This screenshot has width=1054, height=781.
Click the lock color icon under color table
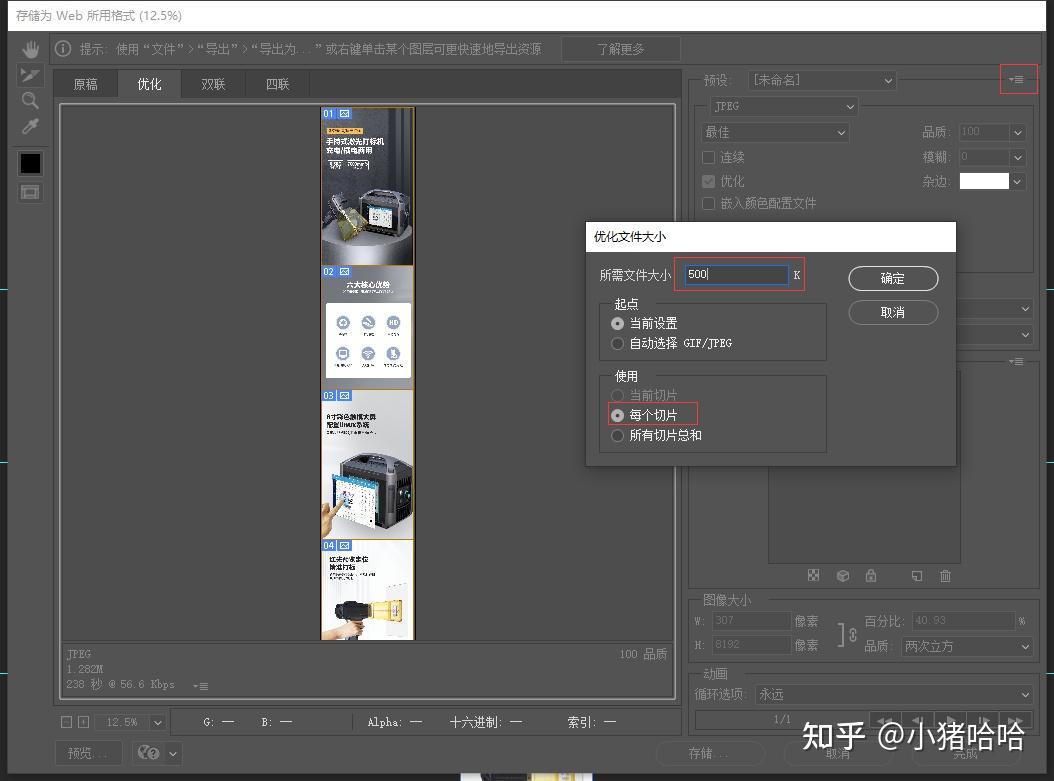(871, 575)
